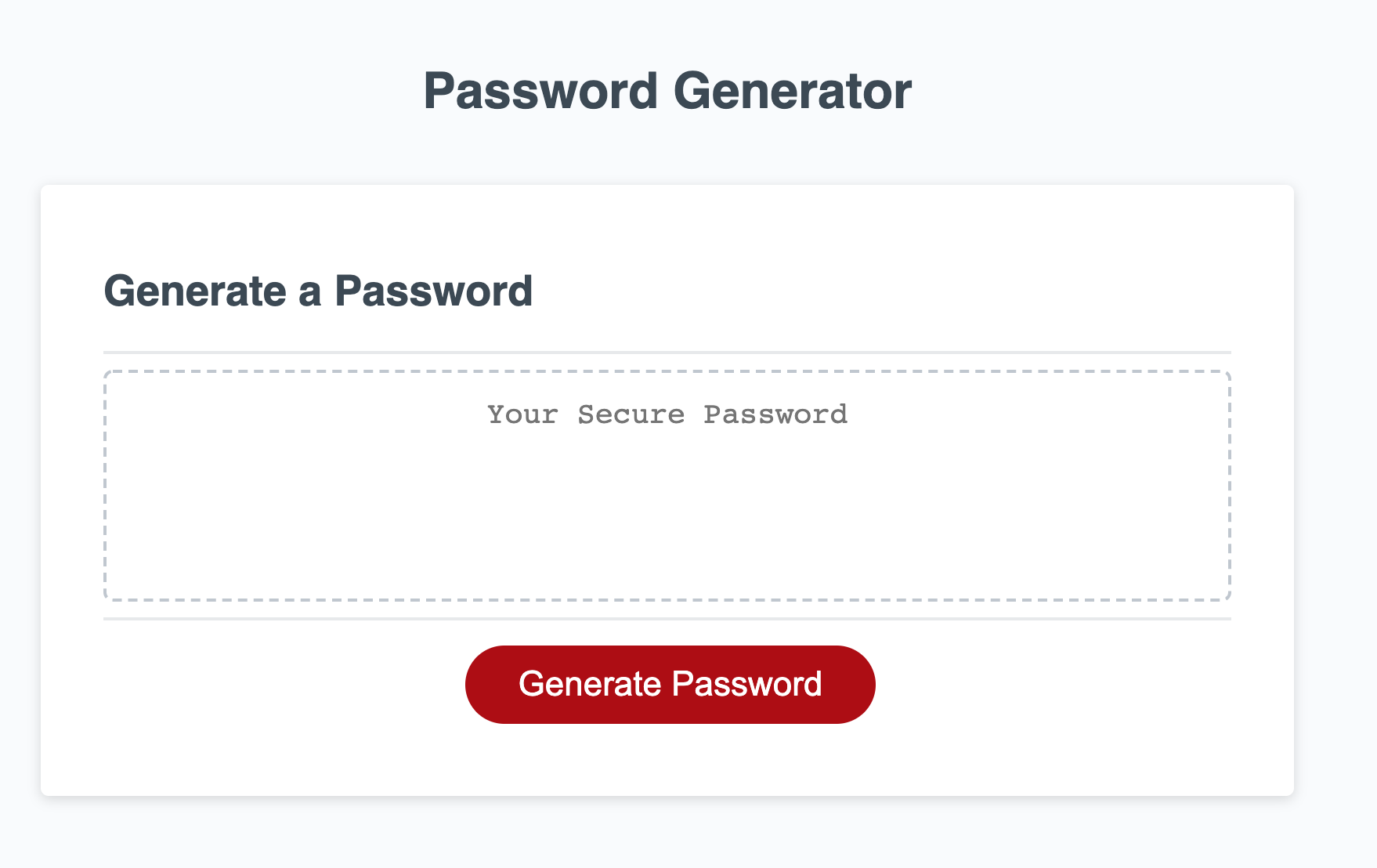Click the gray page background outside card
Image resolution: width=1377 pixels, height=868 pixels.
point(1335,470)
